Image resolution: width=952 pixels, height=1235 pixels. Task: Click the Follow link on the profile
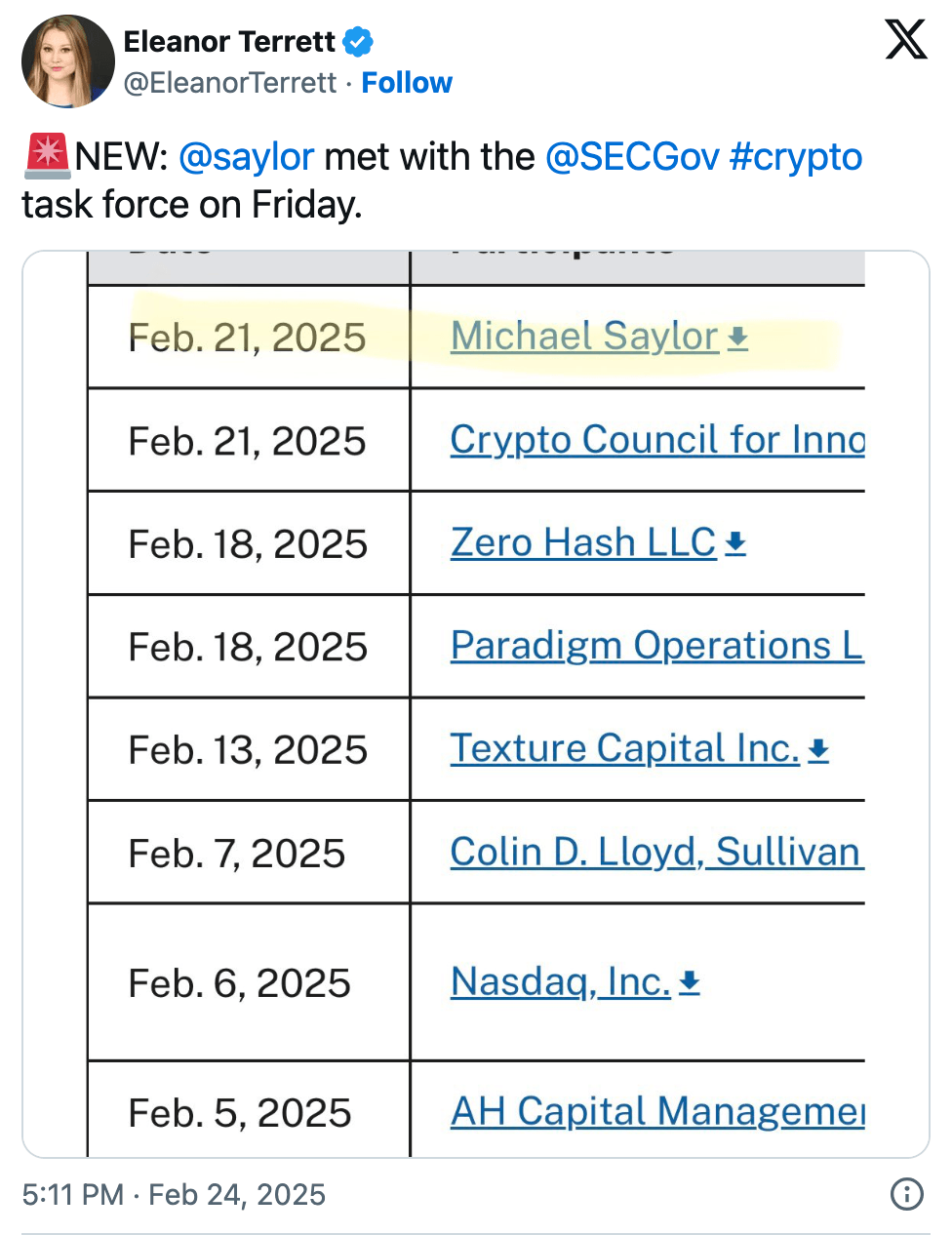pyautogui.click(x=407, y=83)
